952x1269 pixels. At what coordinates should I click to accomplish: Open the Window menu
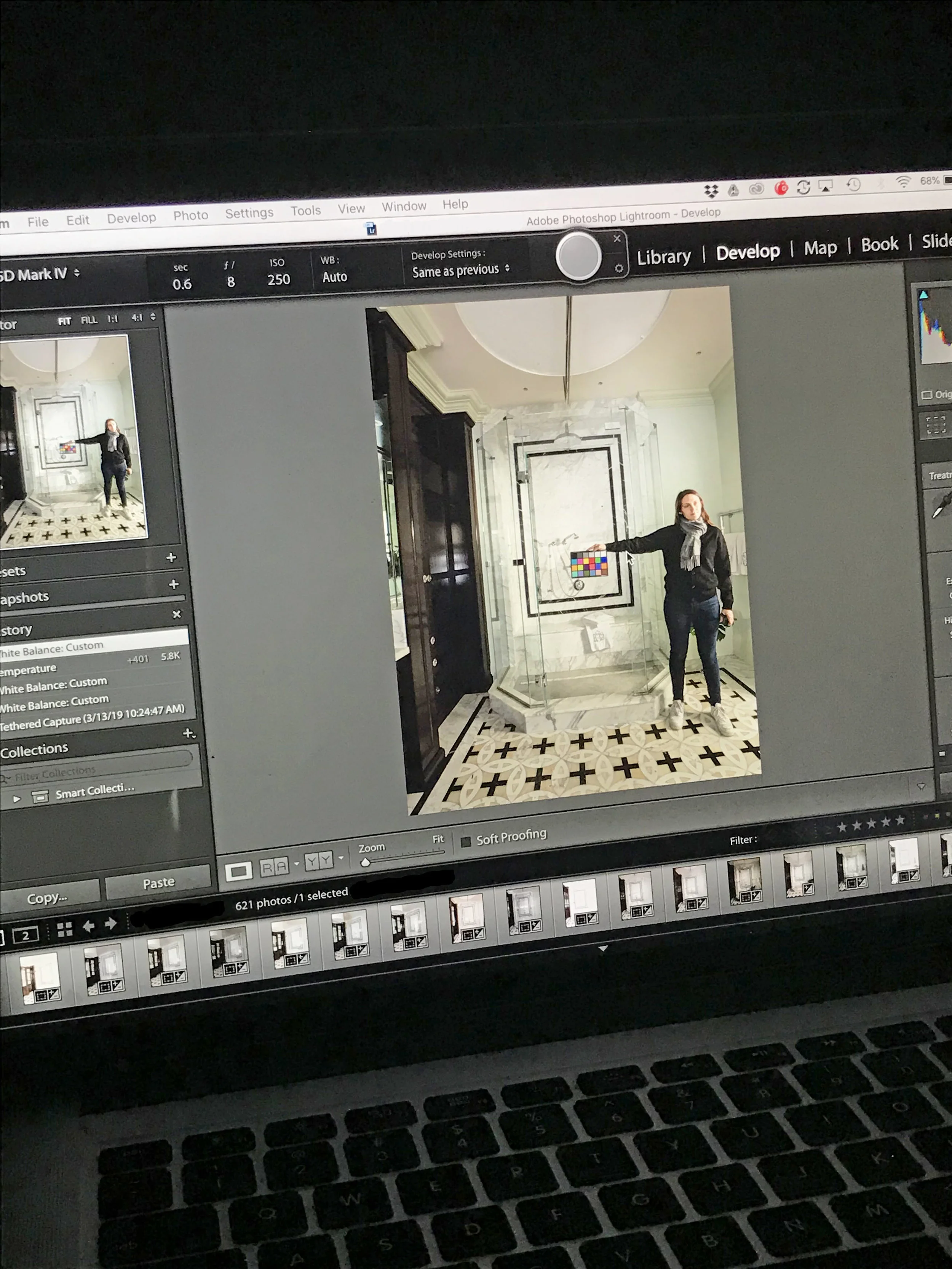[404, 206]
